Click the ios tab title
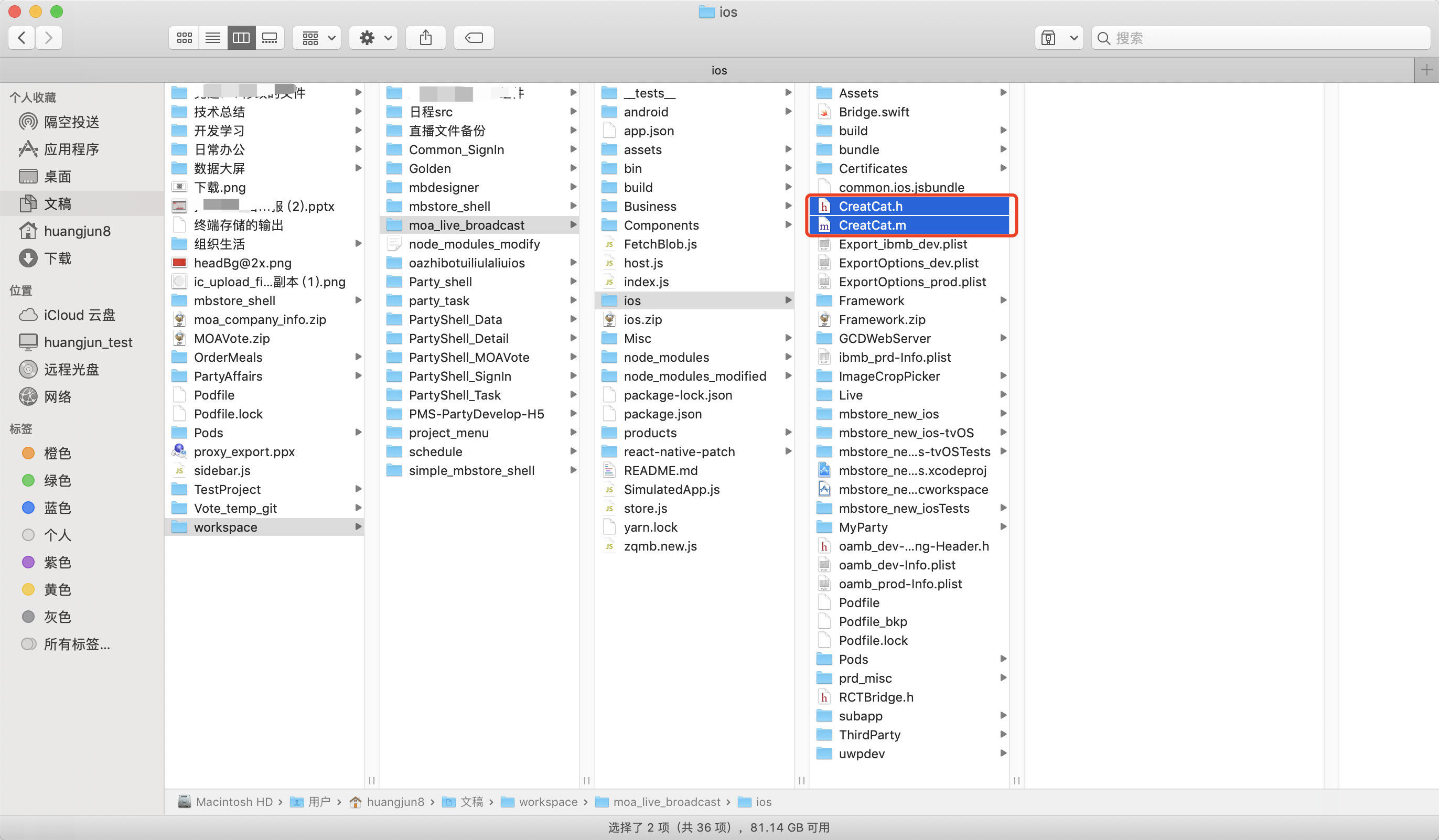 (718, 70)
